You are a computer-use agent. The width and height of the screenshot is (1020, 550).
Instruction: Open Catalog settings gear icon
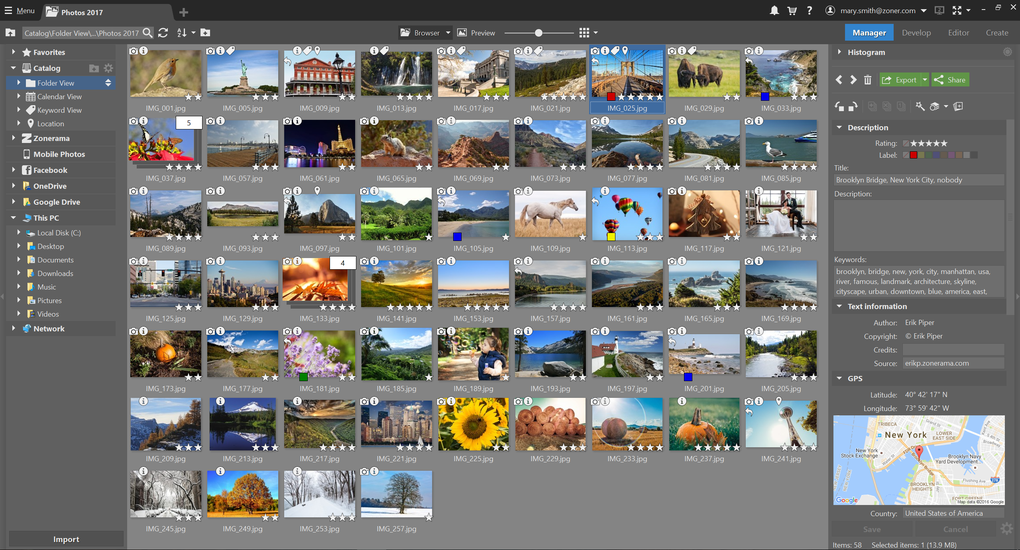[109, 68]
